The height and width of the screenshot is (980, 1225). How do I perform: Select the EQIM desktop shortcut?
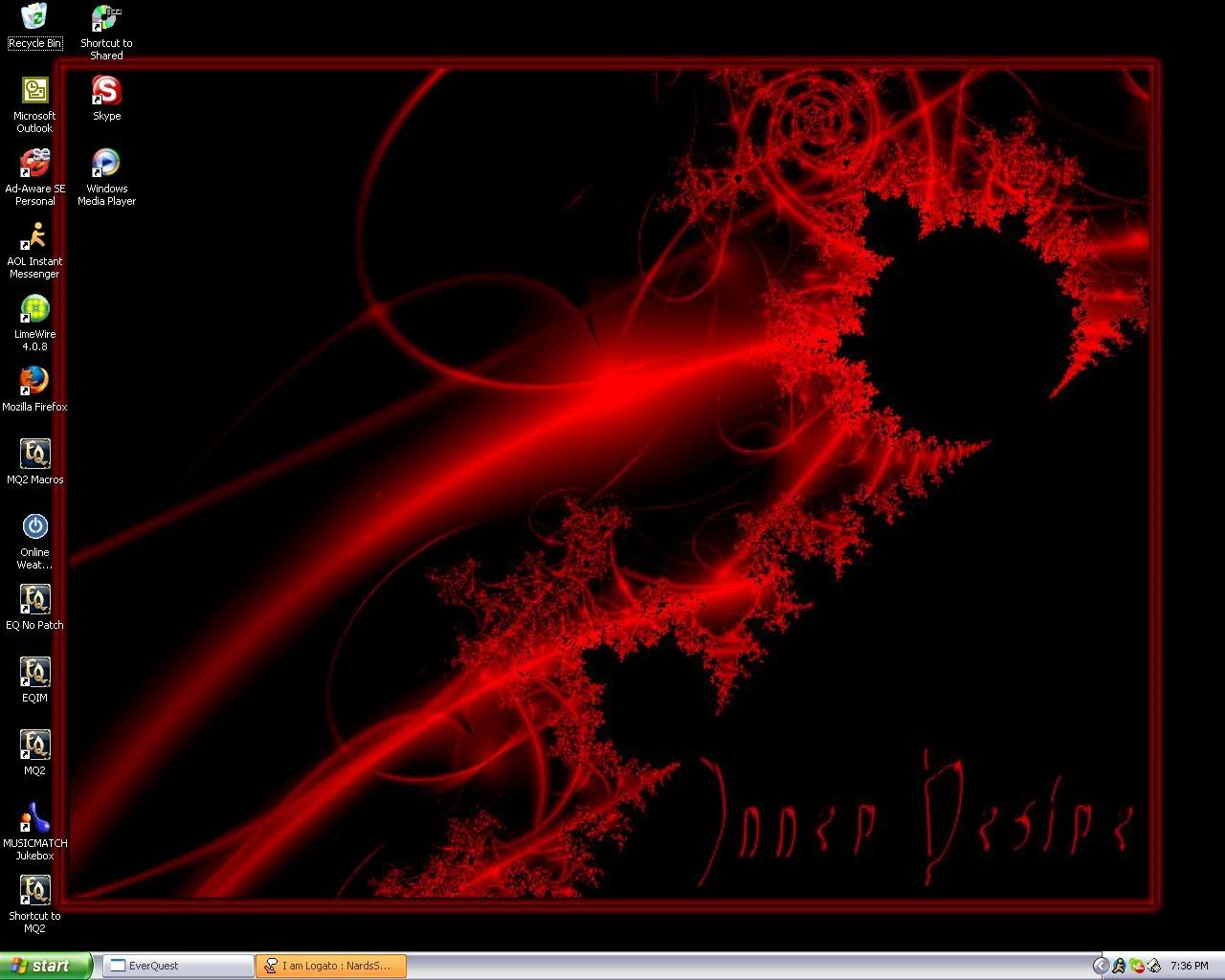[x=34, y=680]
